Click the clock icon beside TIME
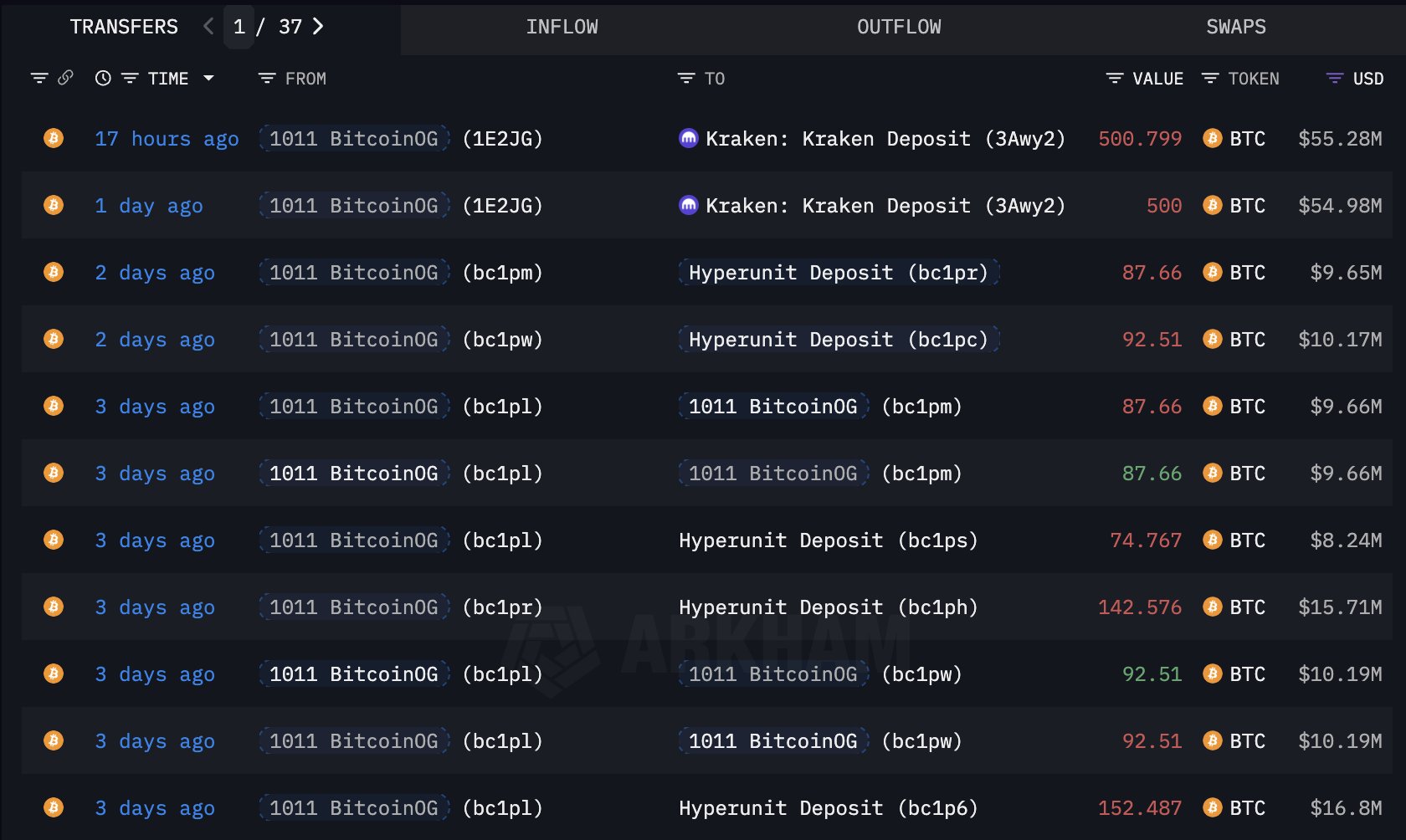Viewport: 1406px width, 840px height. pyautogui.click(x=103, y=78)
